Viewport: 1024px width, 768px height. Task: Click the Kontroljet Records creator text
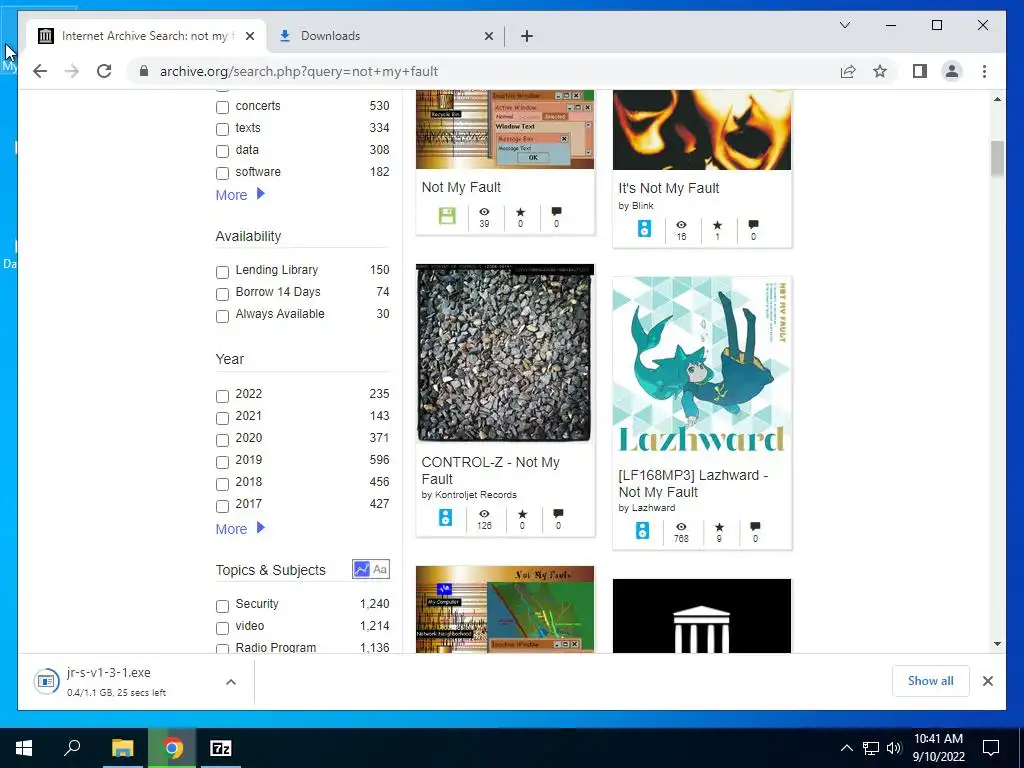pyautogui.click(x=475, y=494)
